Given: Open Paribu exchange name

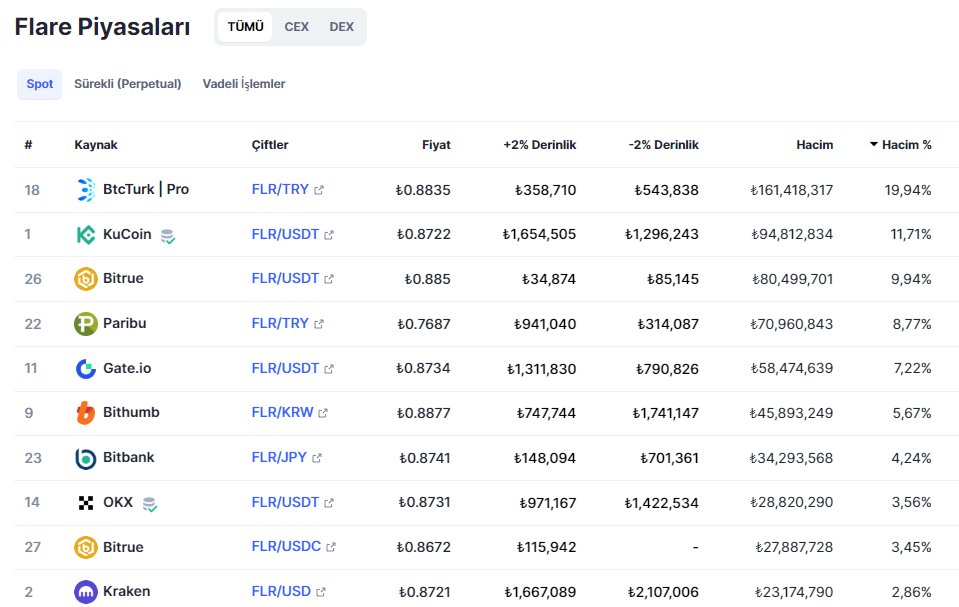Looking at the screenshot, I should pyautogui.click(x=125, y=323).
